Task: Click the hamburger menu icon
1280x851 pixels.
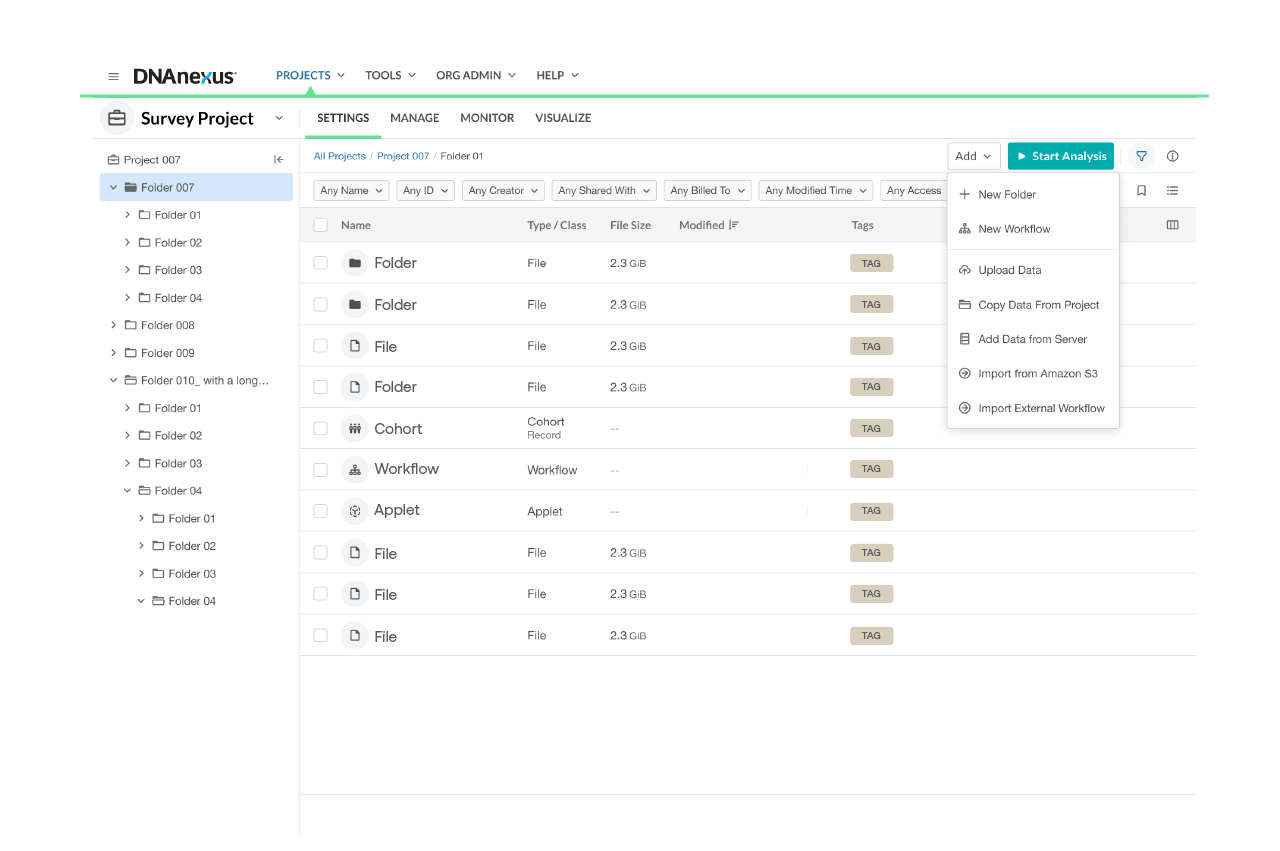Action: pyautogui.click(x=113, y=75)
